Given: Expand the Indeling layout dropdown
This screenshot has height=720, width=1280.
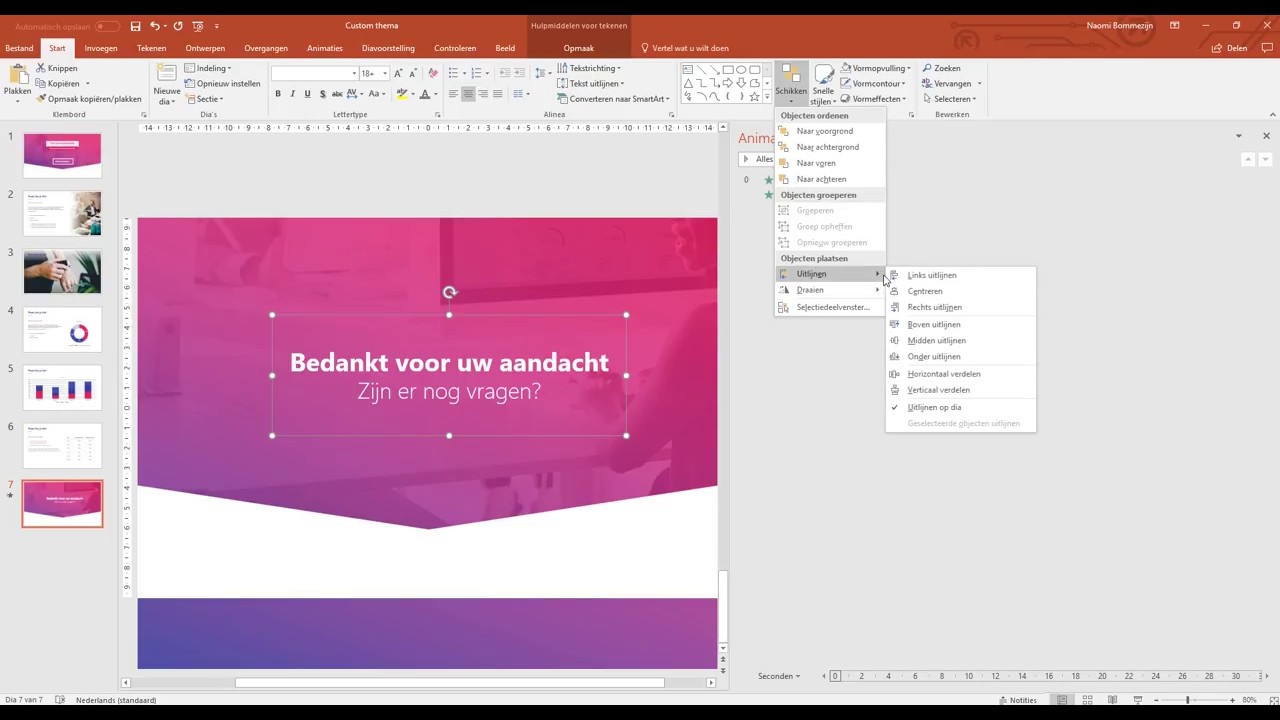Looking at the screenshot, I should (x=208, y=68).
